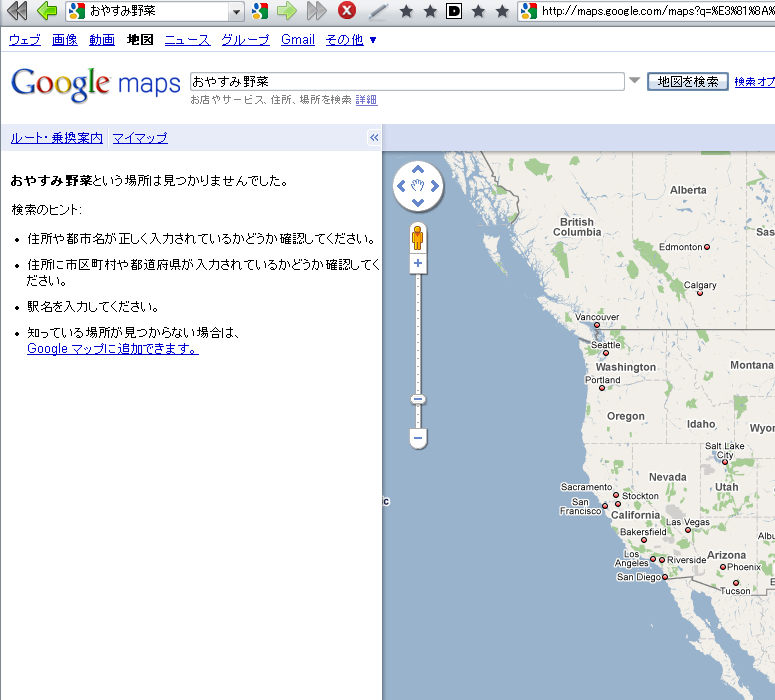Open the Google マップに追加できます link
Screen dimensions: 775x700
[113, 349]
